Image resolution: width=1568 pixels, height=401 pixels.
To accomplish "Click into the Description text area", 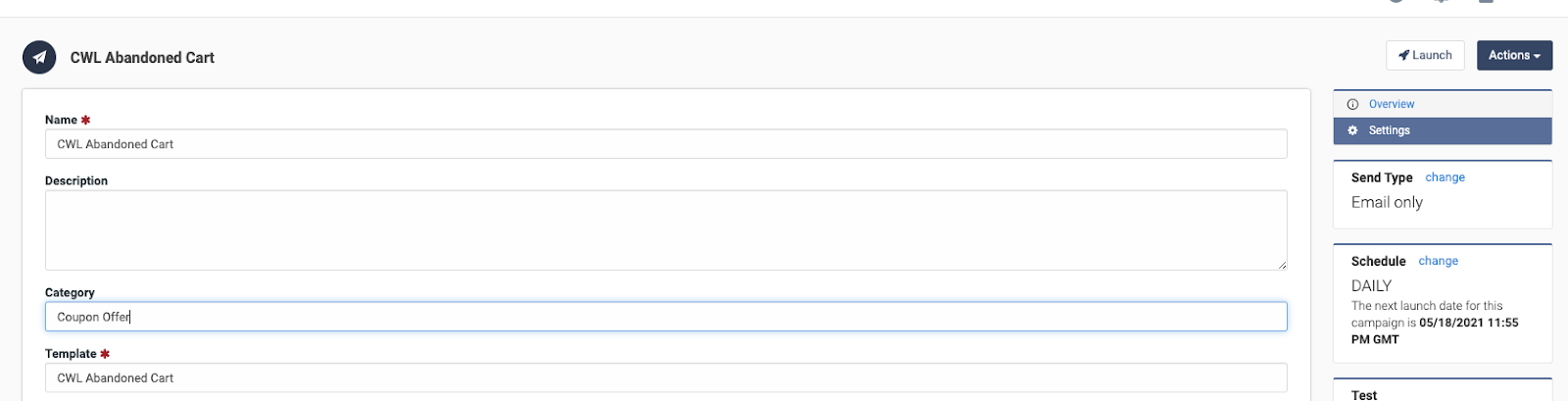I will pos(665,230).
